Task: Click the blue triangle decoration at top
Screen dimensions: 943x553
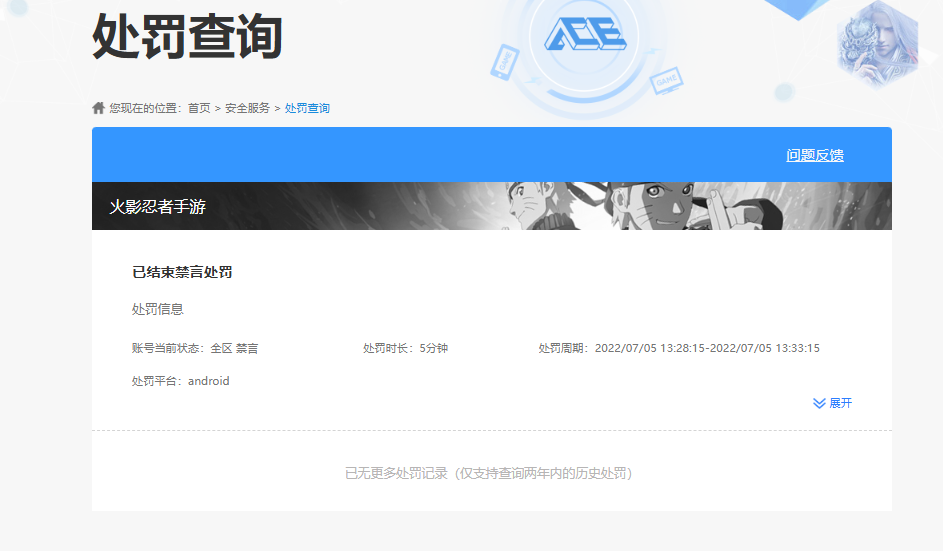Action: coord(801,8)
